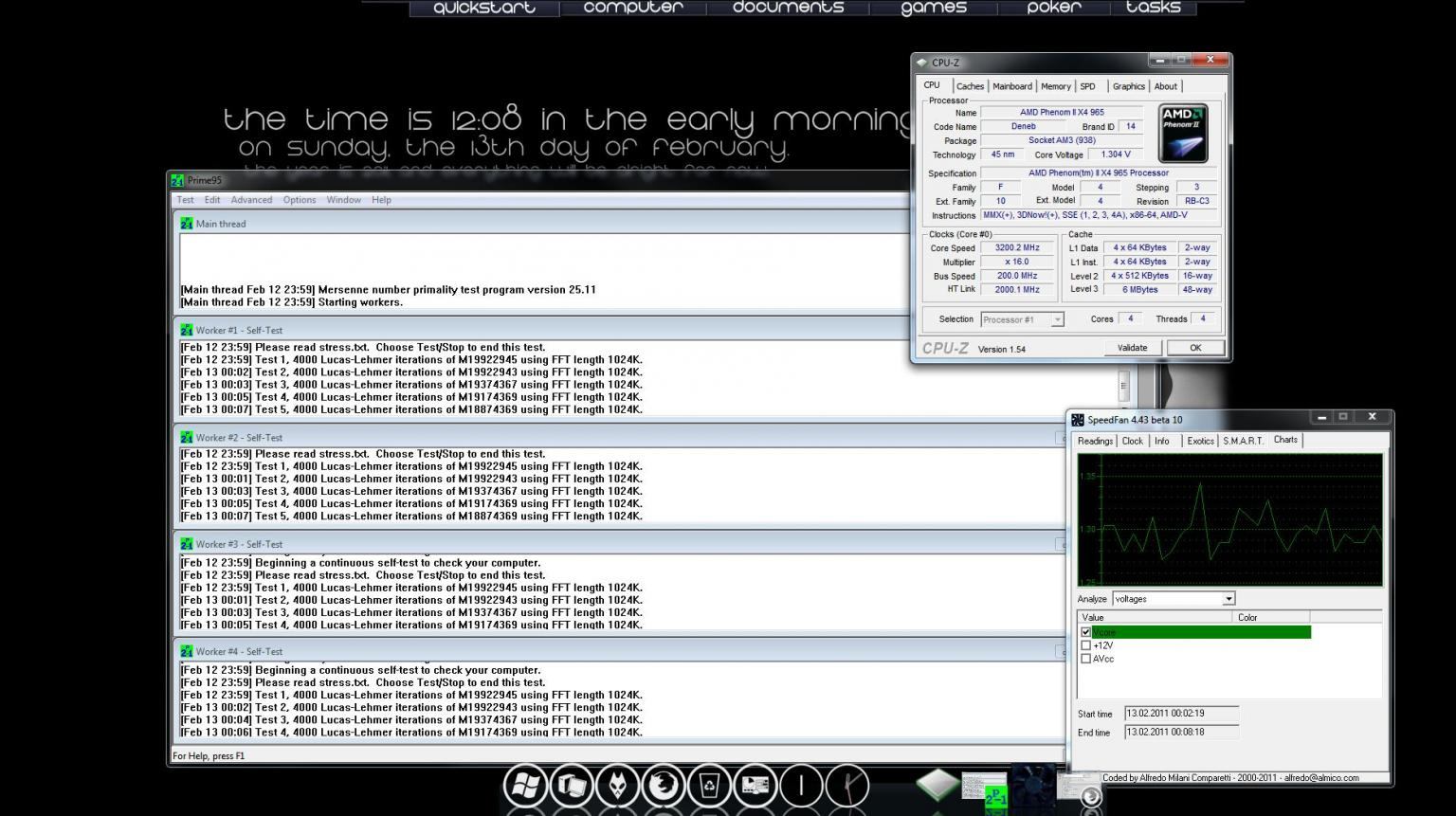Click the Worker #1 pane scrollbar
Screen dimensions: 1456x816
1124,386
